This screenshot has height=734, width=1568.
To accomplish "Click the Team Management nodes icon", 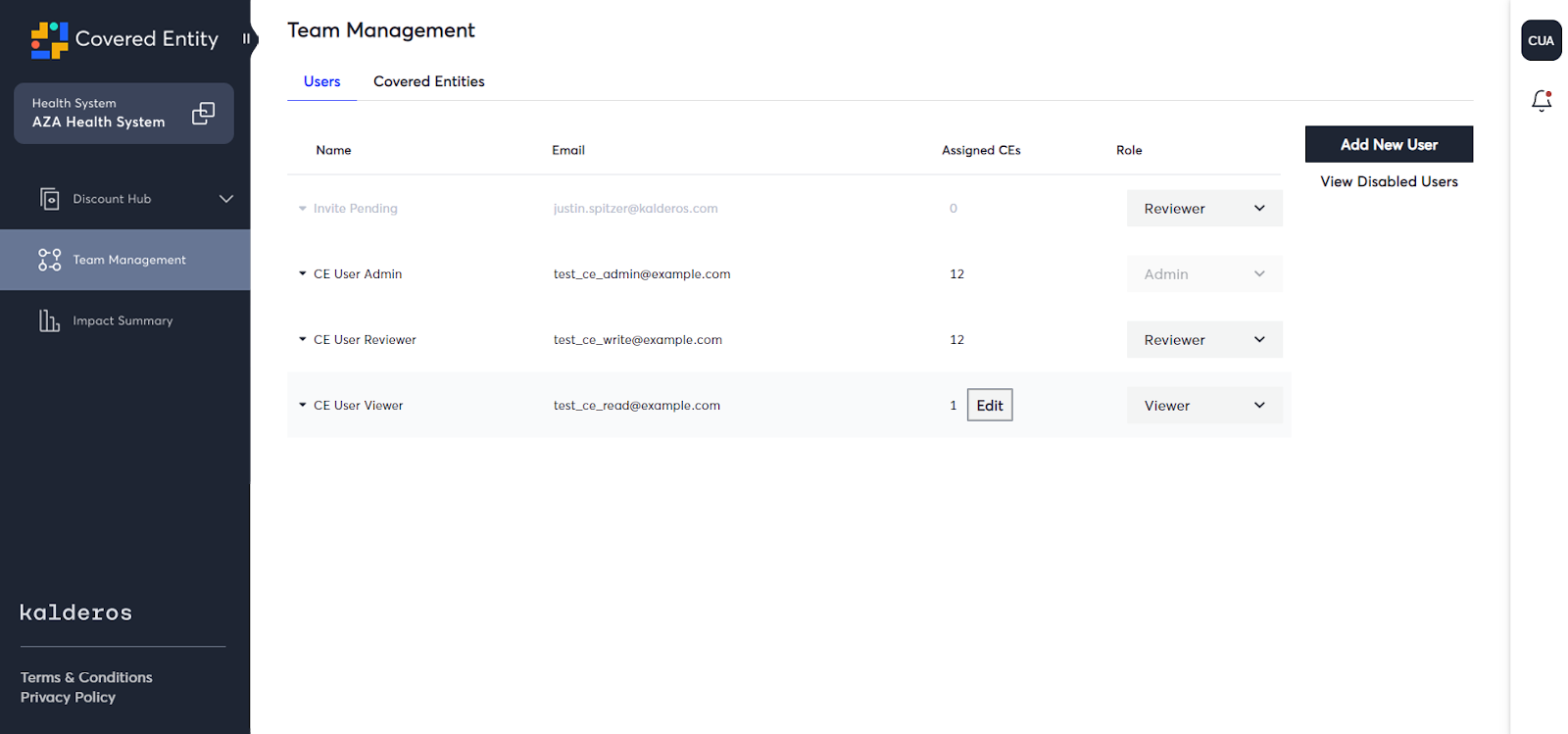I will point(50,260).
